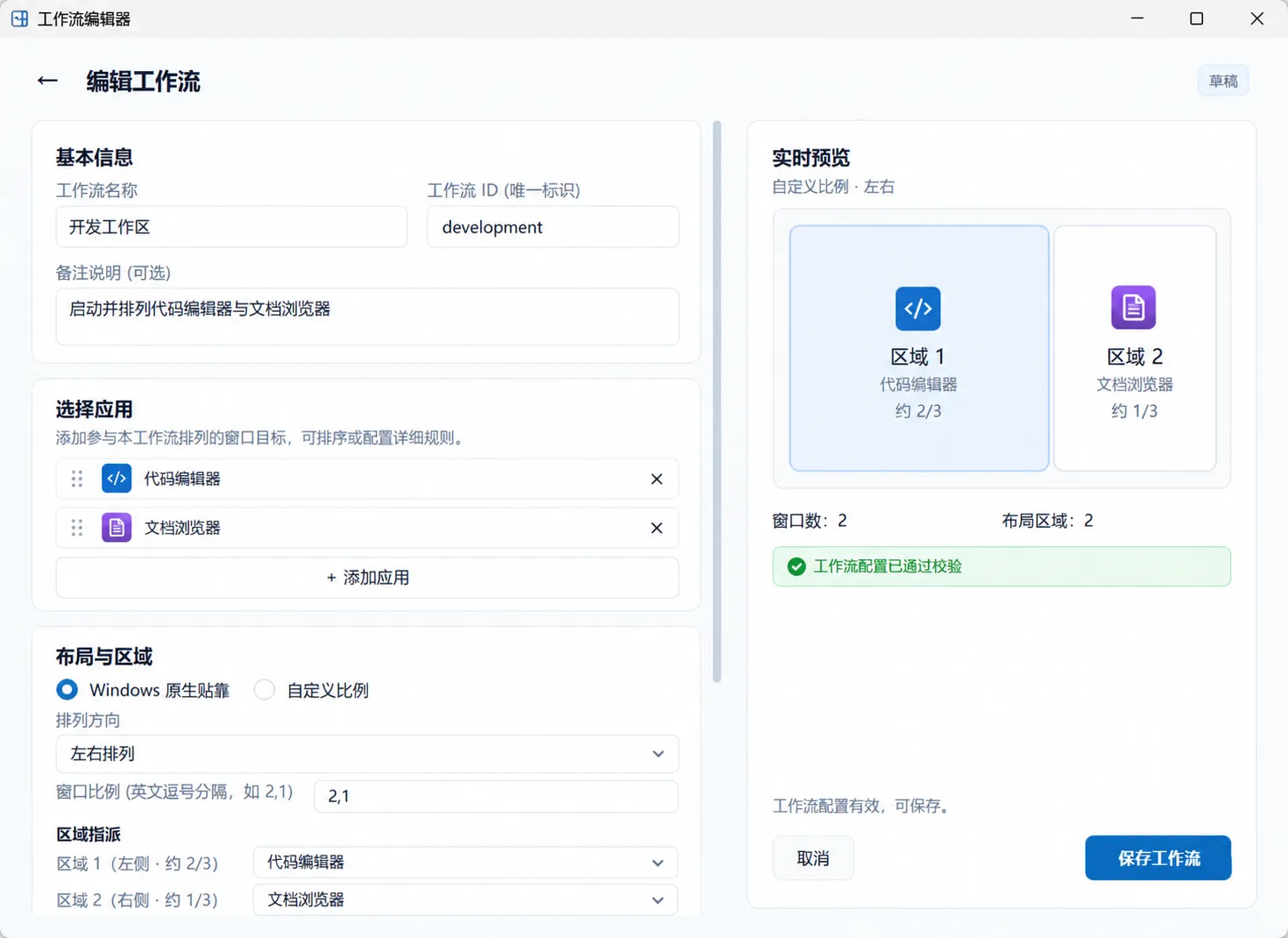The width and height of the screenshot is (1288, 938).
Task: Click the left panel vertical scrollbar
Action: 717,402
